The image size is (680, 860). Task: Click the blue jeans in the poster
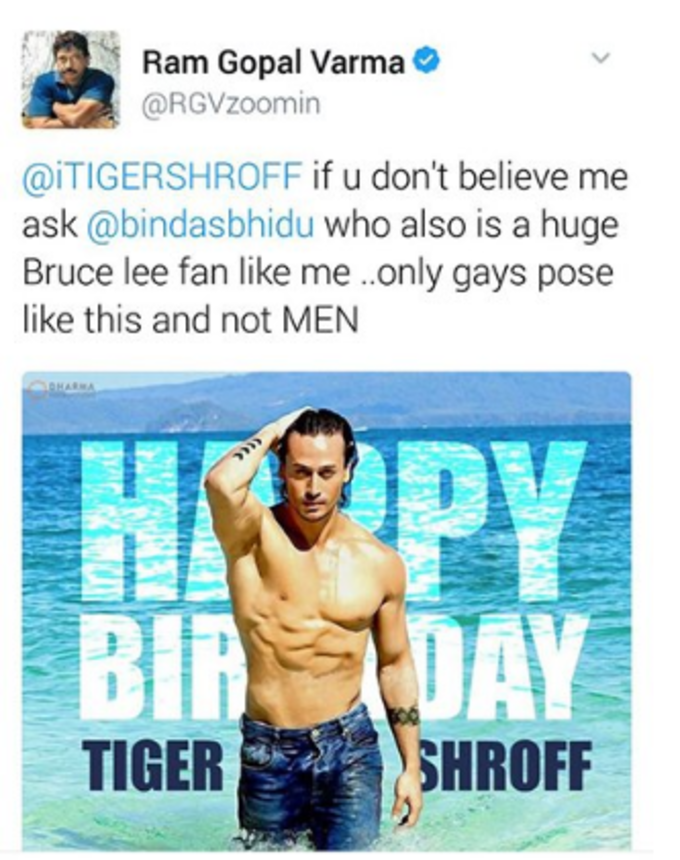tap(313, 779)
